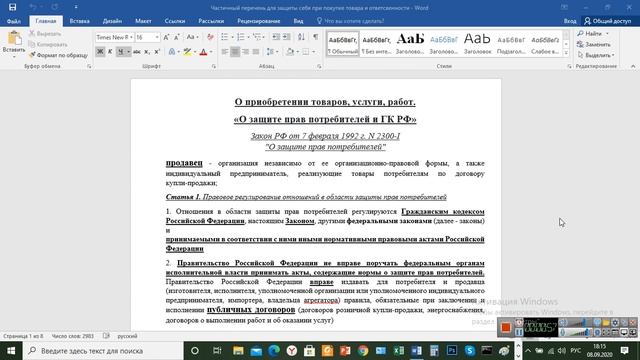
Task: Select the Обычный (Normal) style
Action: tap(343, 44)
